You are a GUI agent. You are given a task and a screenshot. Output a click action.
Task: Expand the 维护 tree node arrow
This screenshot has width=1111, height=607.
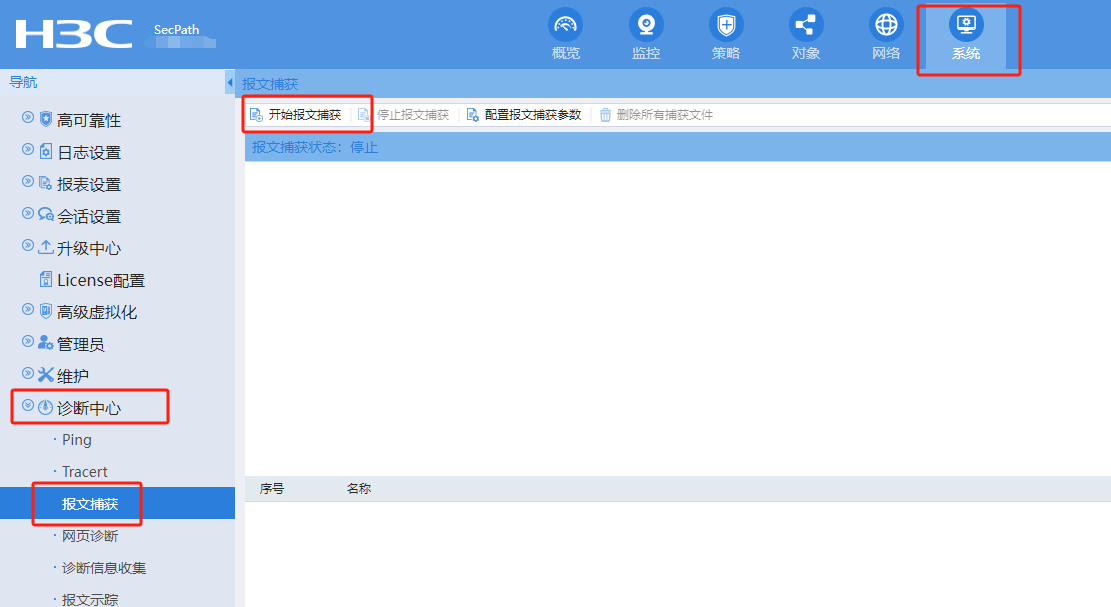(x=28, y=373)
